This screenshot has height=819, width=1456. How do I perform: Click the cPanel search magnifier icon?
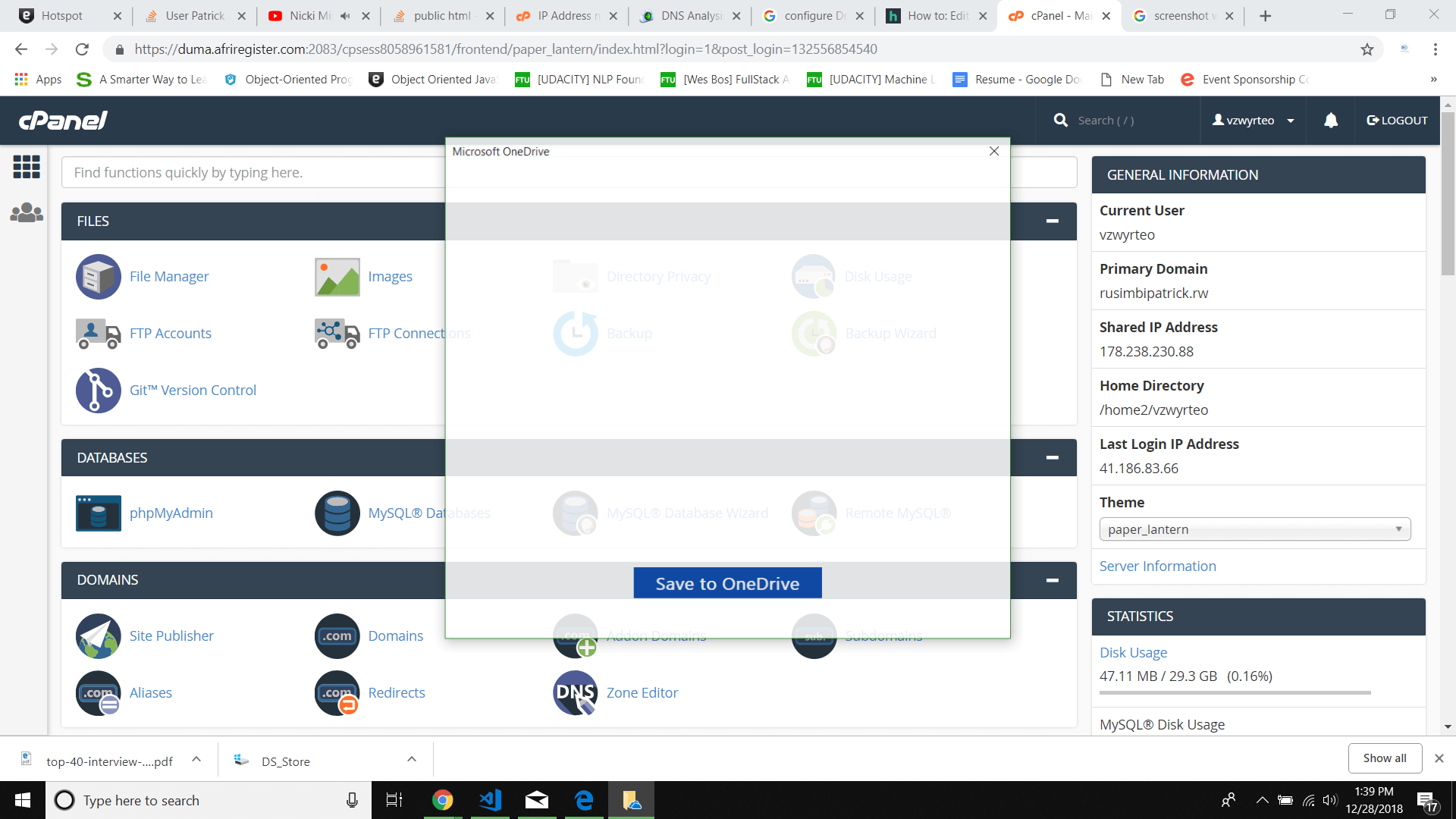pyautogui.click(x=1061, y=121)
